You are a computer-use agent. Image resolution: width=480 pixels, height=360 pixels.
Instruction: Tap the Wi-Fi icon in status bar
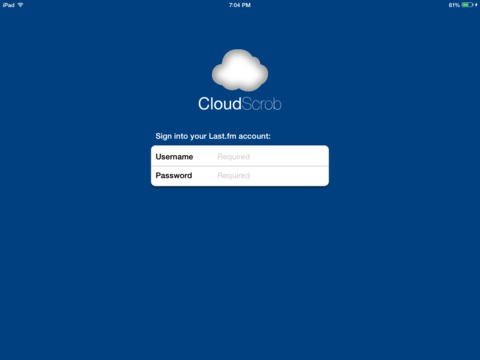pyautogui.click(x=20, y=5)
